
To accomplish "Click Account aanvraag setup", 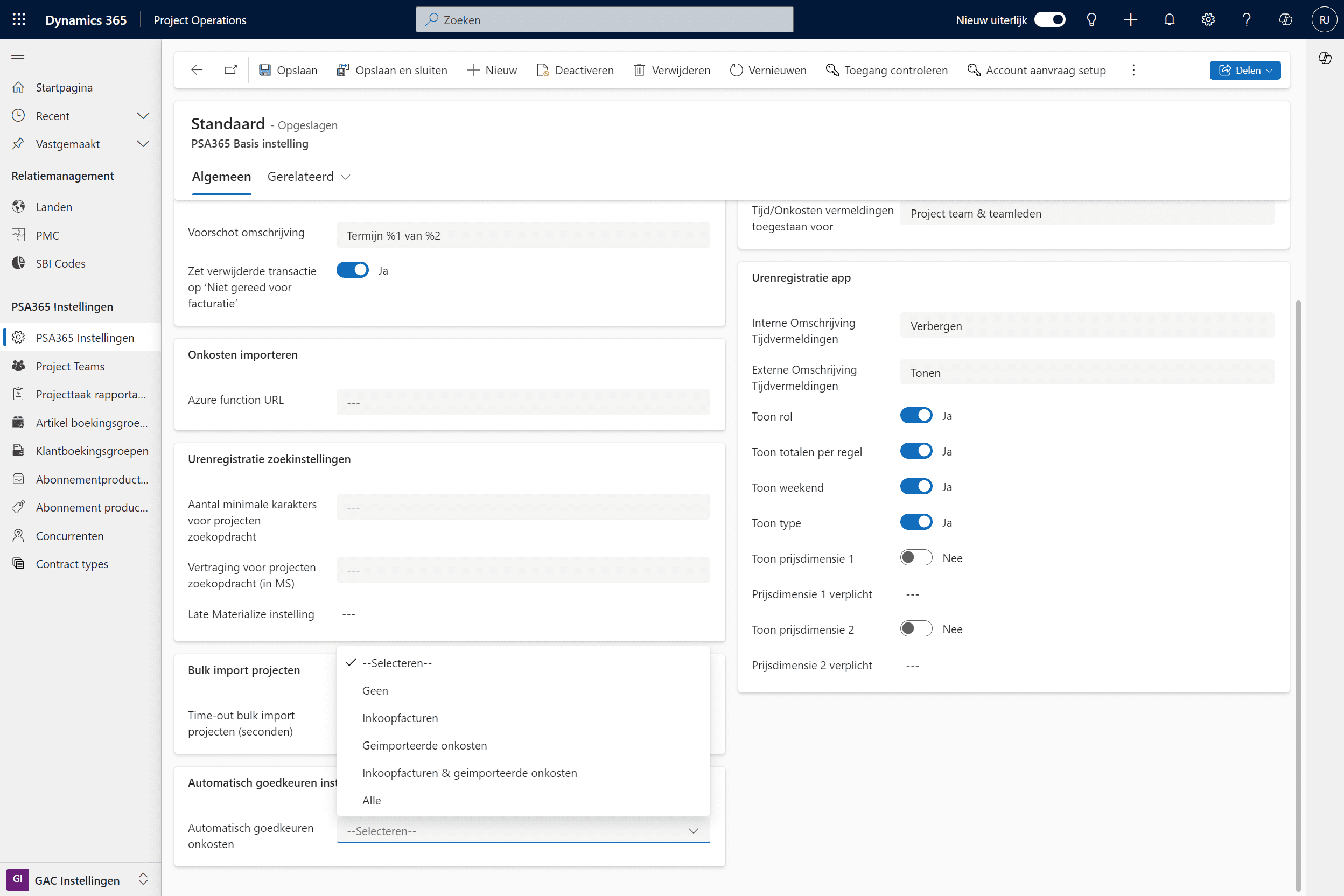I will coord(1037,69).
